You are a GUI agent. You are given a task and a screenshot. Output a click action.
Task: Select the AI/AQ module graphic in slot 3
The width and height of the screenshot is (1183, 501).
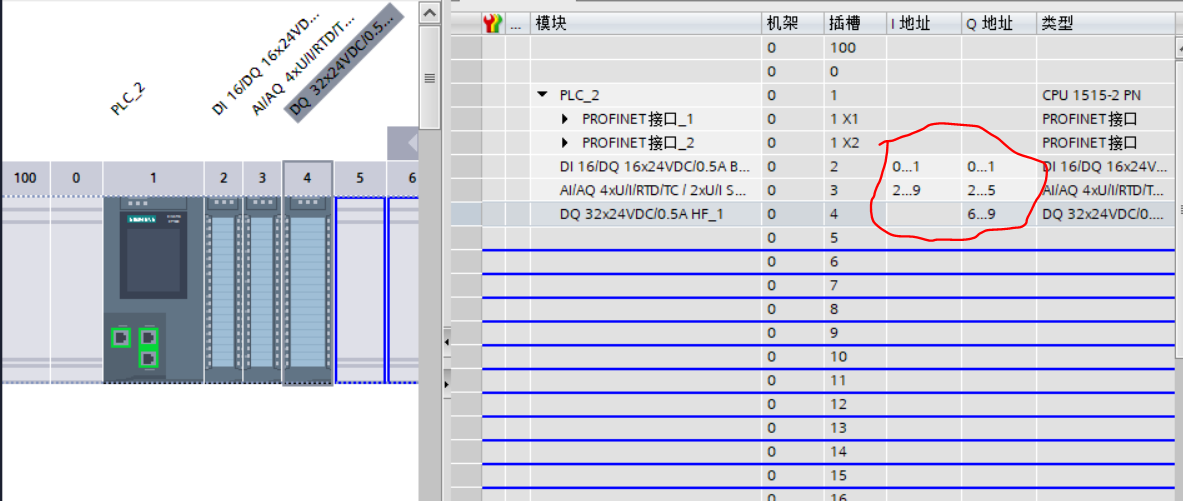[262, 290]
